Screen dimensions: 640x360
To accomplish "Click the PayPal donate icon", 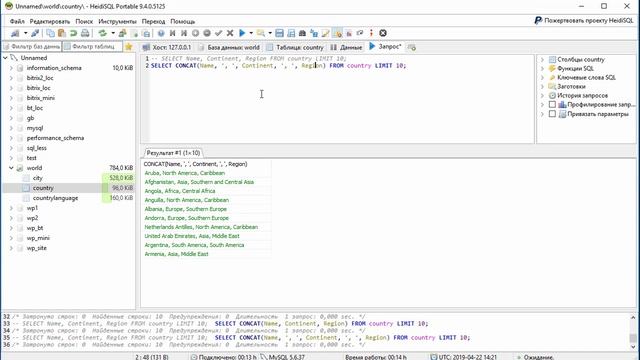I will (x=538, y=20).
